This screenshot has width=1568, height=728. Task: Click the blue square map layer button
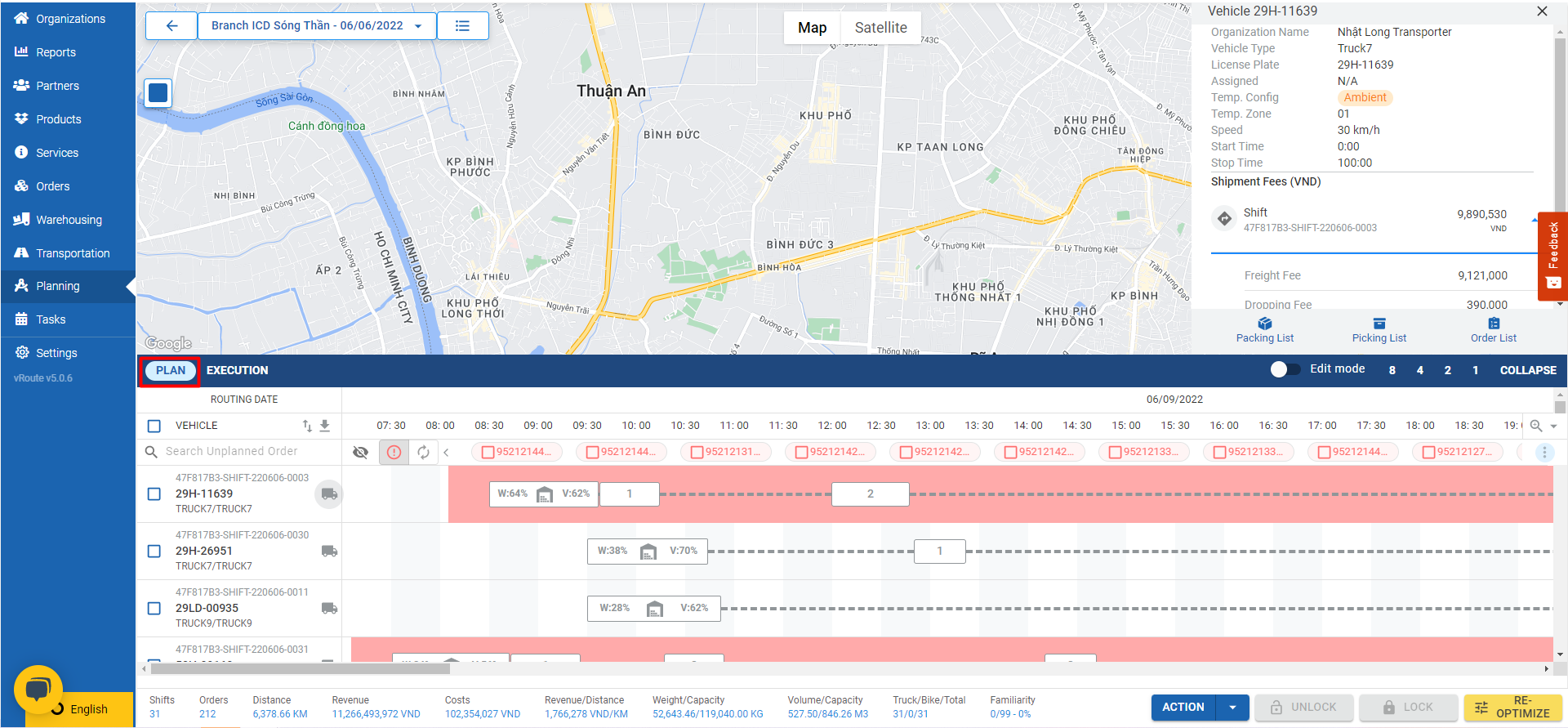coord(158,93)
